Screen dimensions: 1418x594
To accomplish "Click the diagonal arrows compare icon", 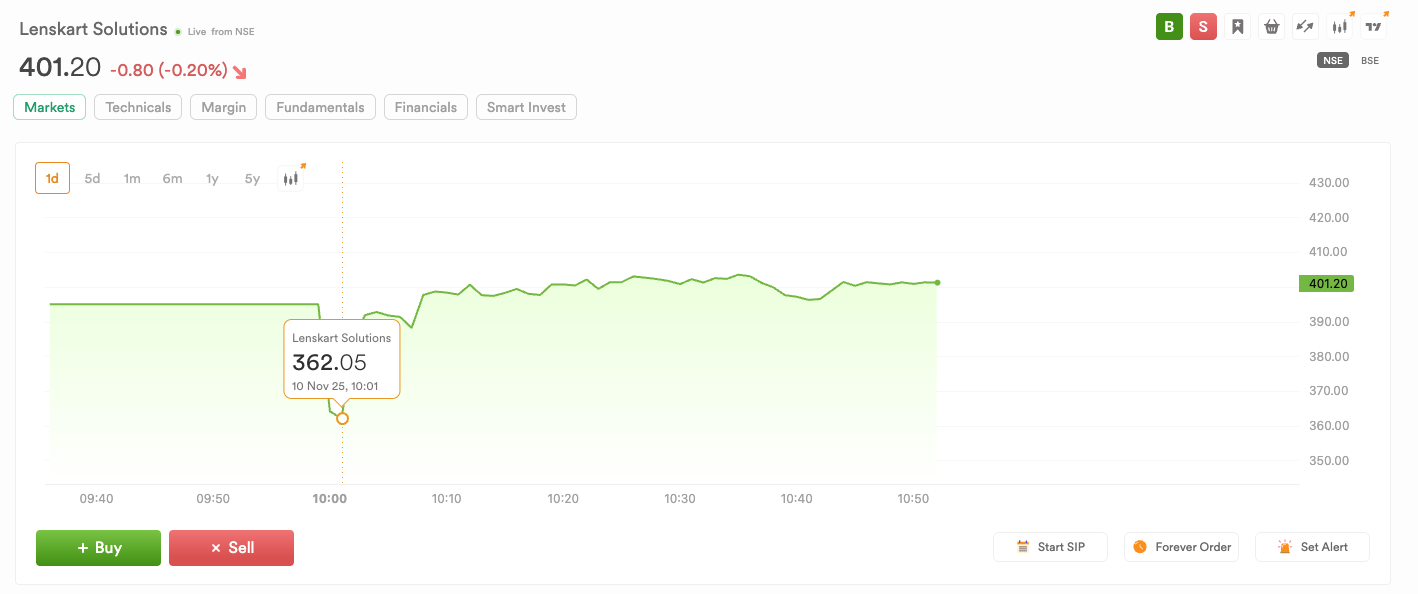I will [x=1304, y=27].
